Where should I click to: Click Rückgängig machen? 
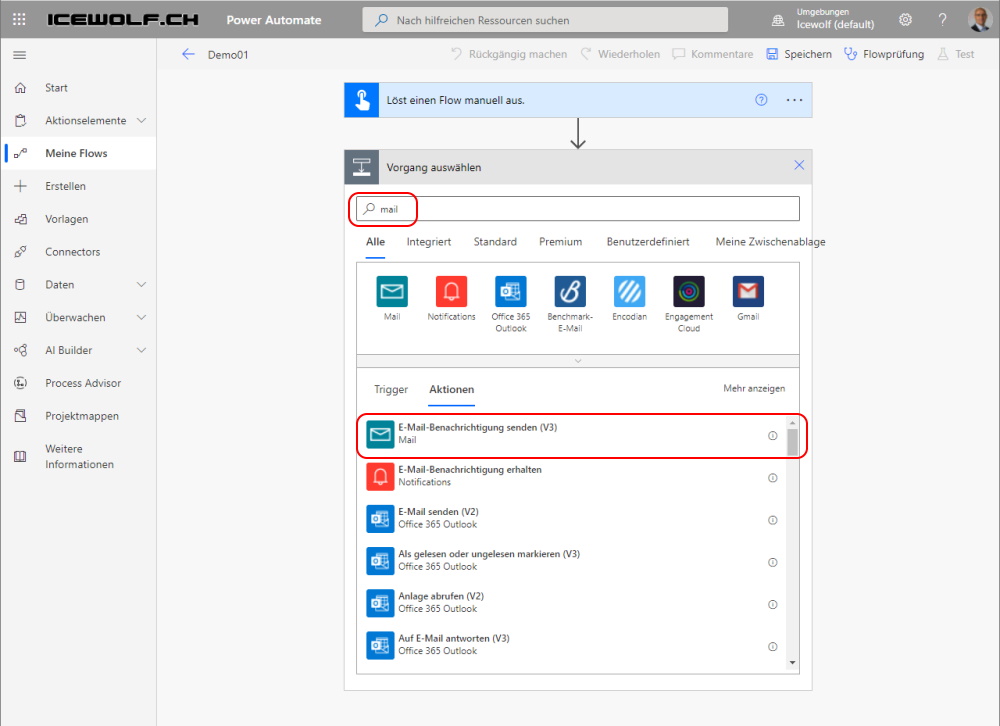coord(508,54)
